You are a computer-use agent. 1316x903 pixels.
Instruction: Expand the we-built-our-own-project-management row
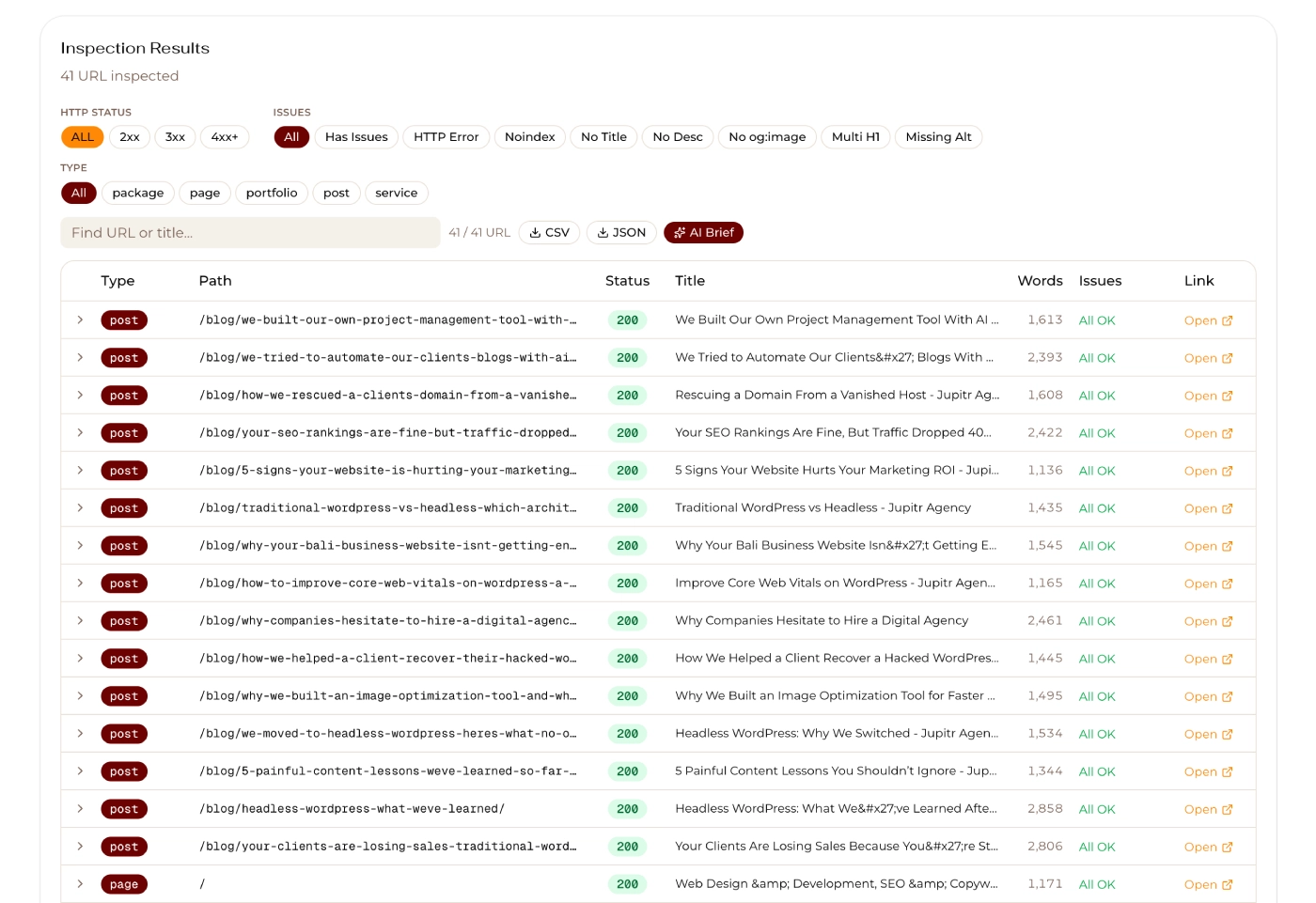click(x=80, y=319)
